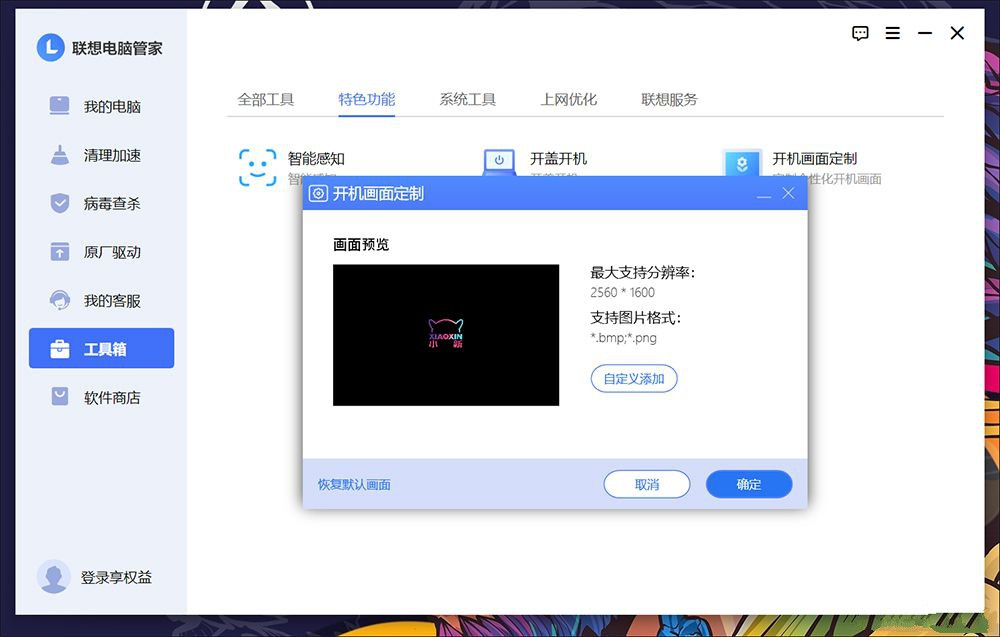The image size is (1000, 637).
Task: Click the user avatar icon
Action: click(x=53, y=577)
